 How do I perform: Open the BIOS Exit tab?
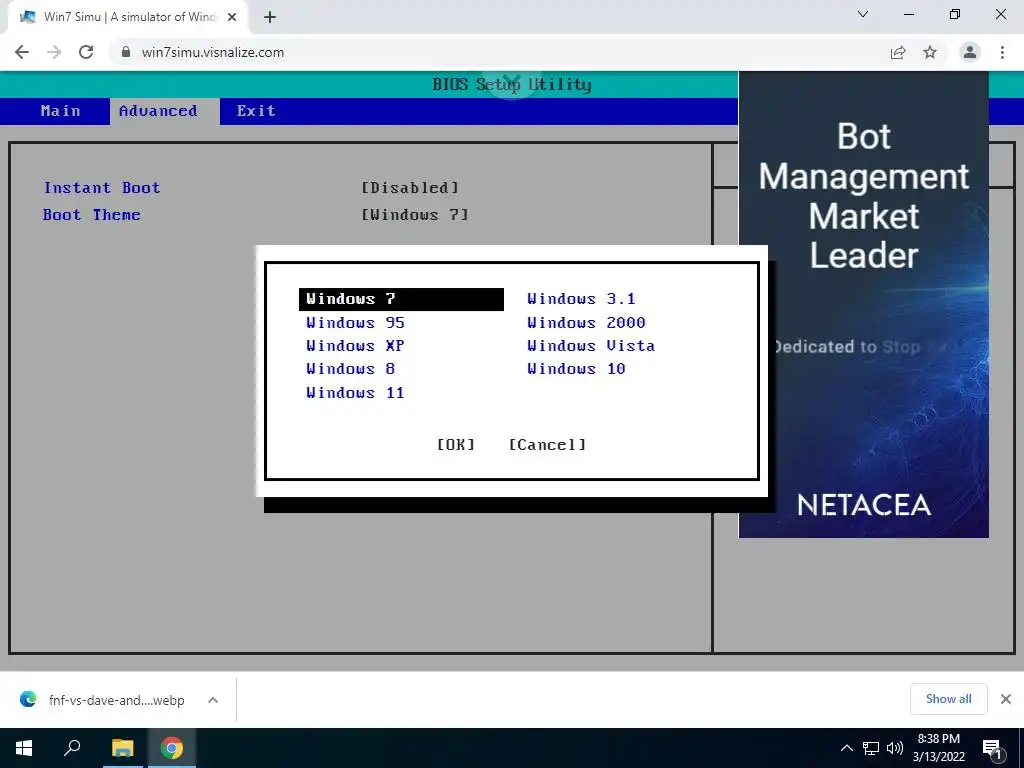pyautogui.click(x=256, y=111)
